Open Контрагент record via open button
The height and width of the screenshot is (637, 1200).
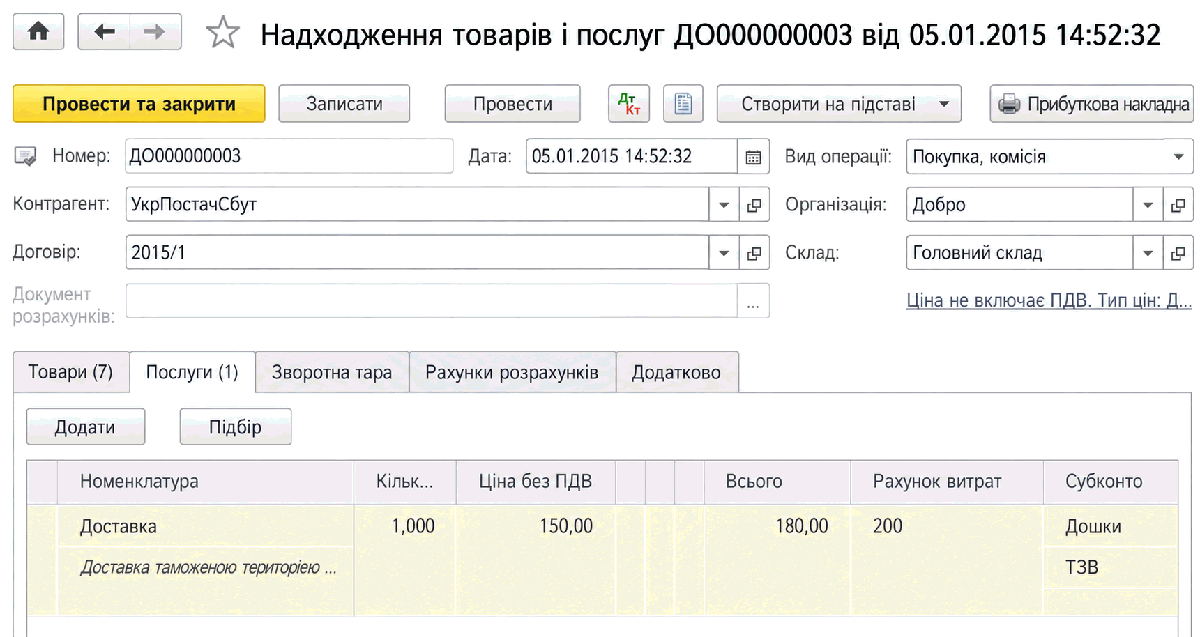[x=755, y=205]
